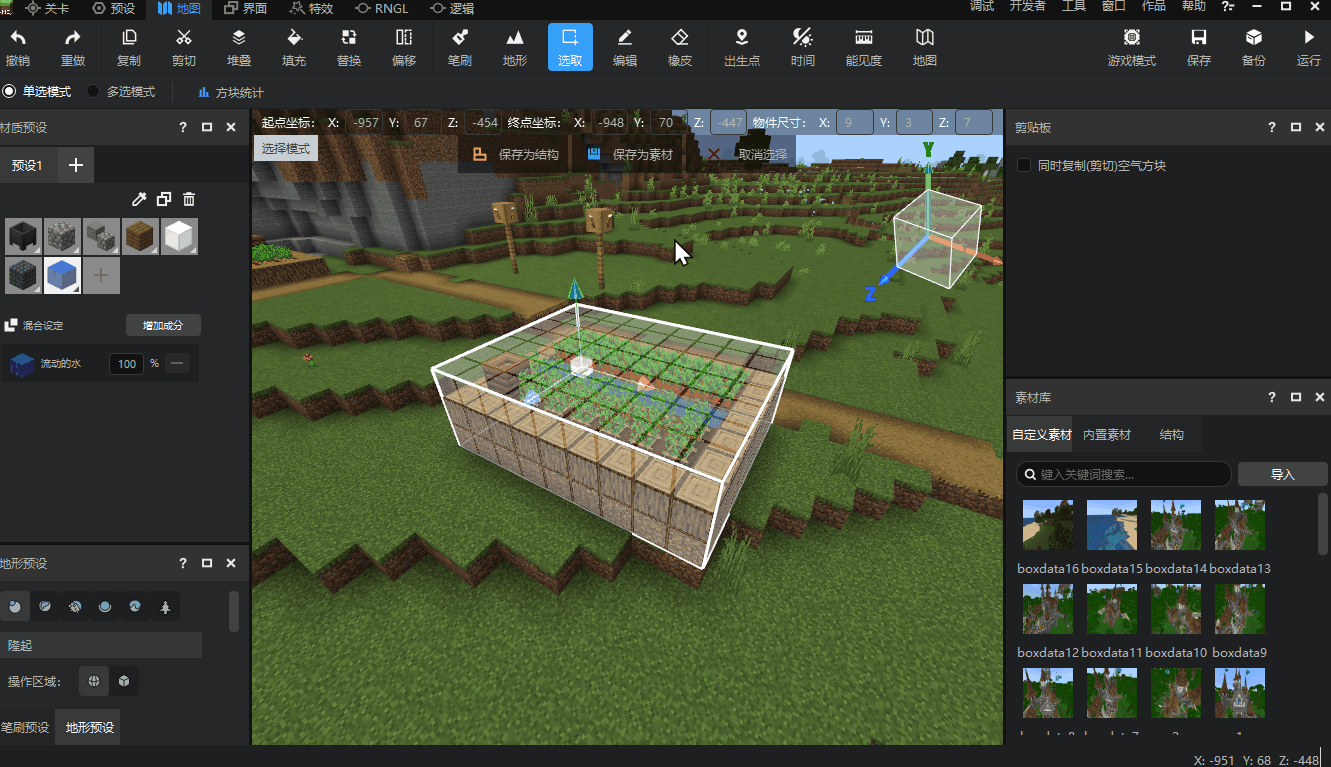Pick the 填充 fill bucket tool
Screen dimensions: 1331x767
point(294,47)
